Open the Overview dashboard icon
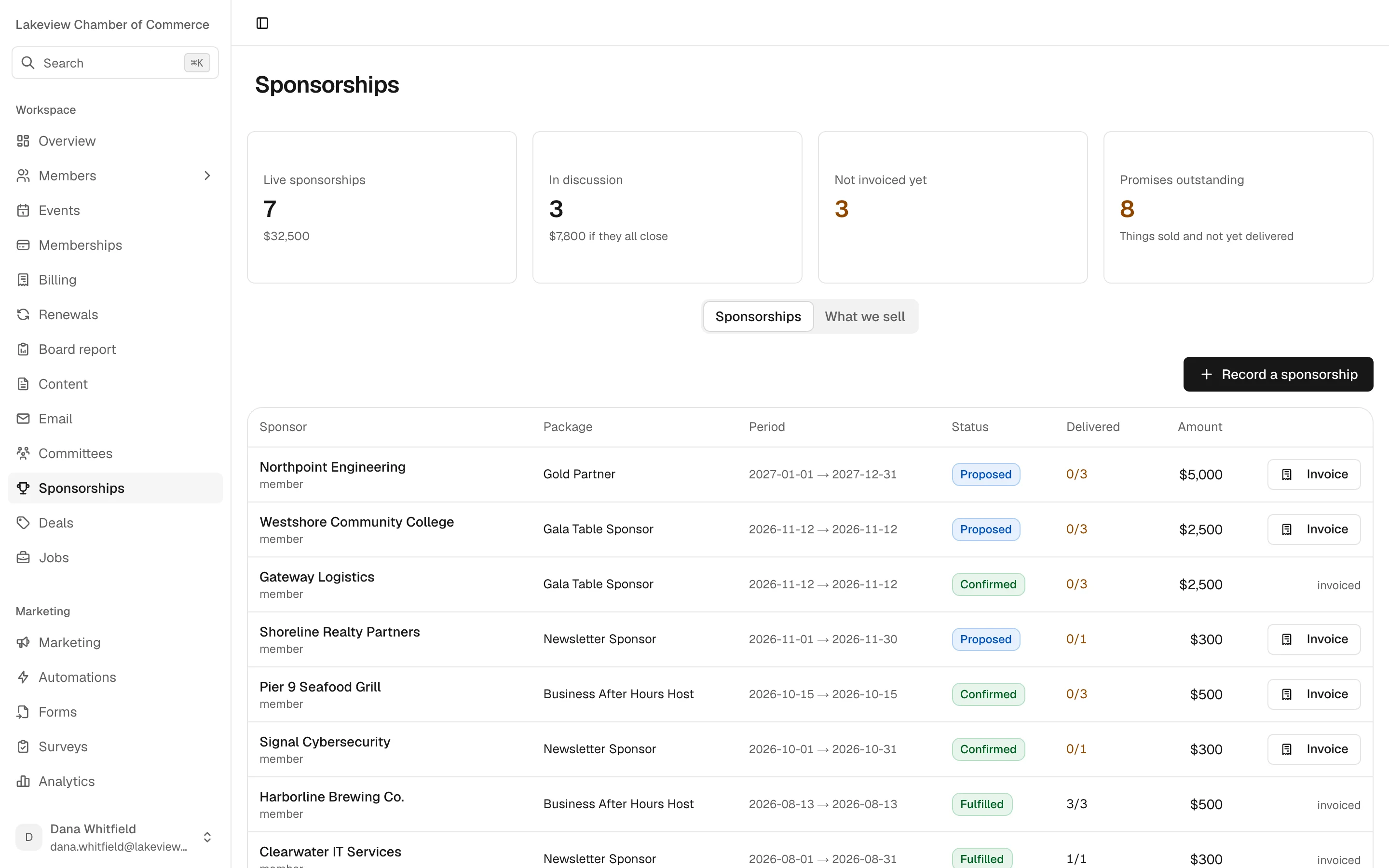The width and height of the screenshot is (1389, 868). tap(23, 141)
